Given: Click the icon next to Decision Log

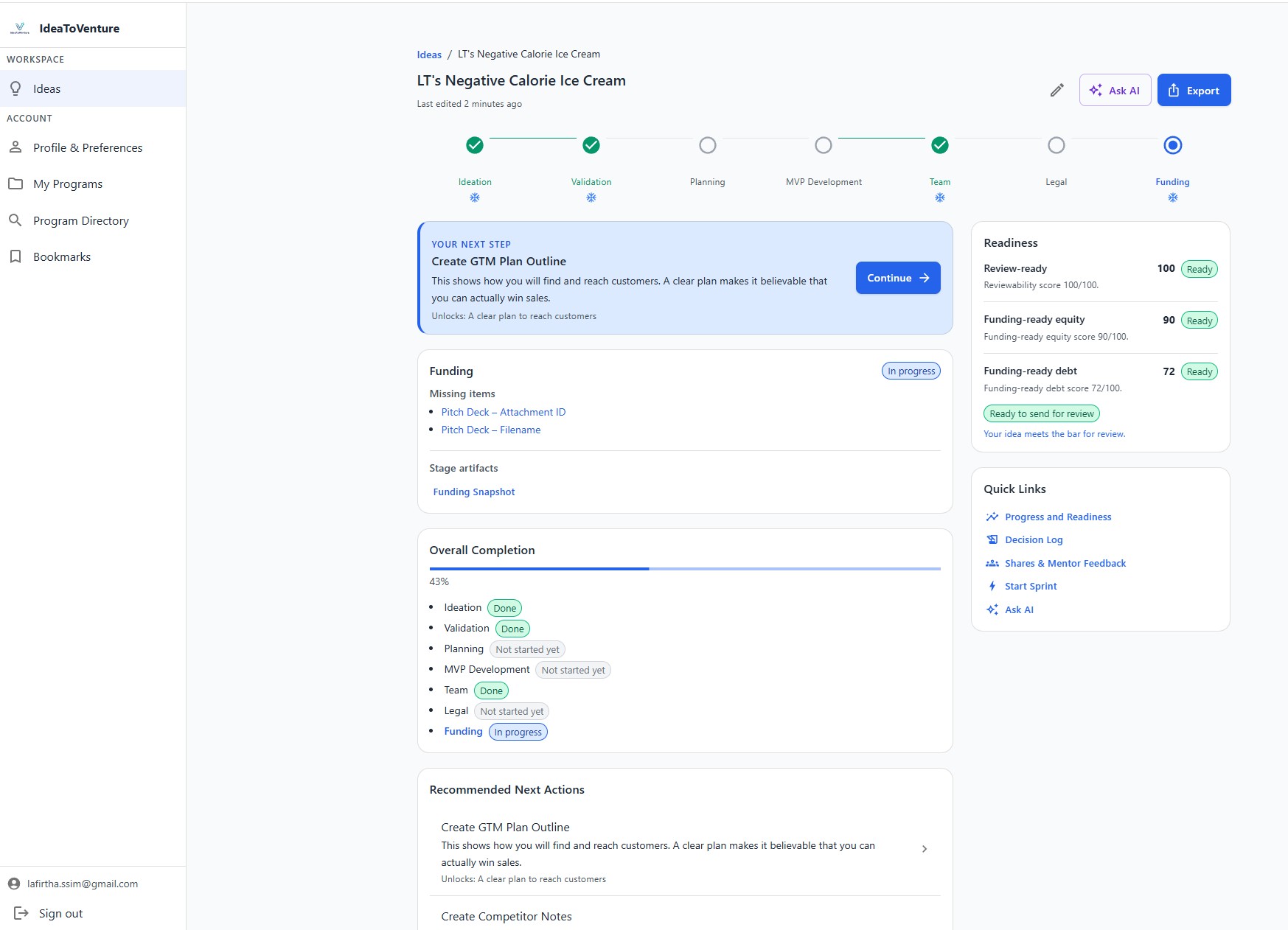Looking at the screenshot, I should [992, 539].
